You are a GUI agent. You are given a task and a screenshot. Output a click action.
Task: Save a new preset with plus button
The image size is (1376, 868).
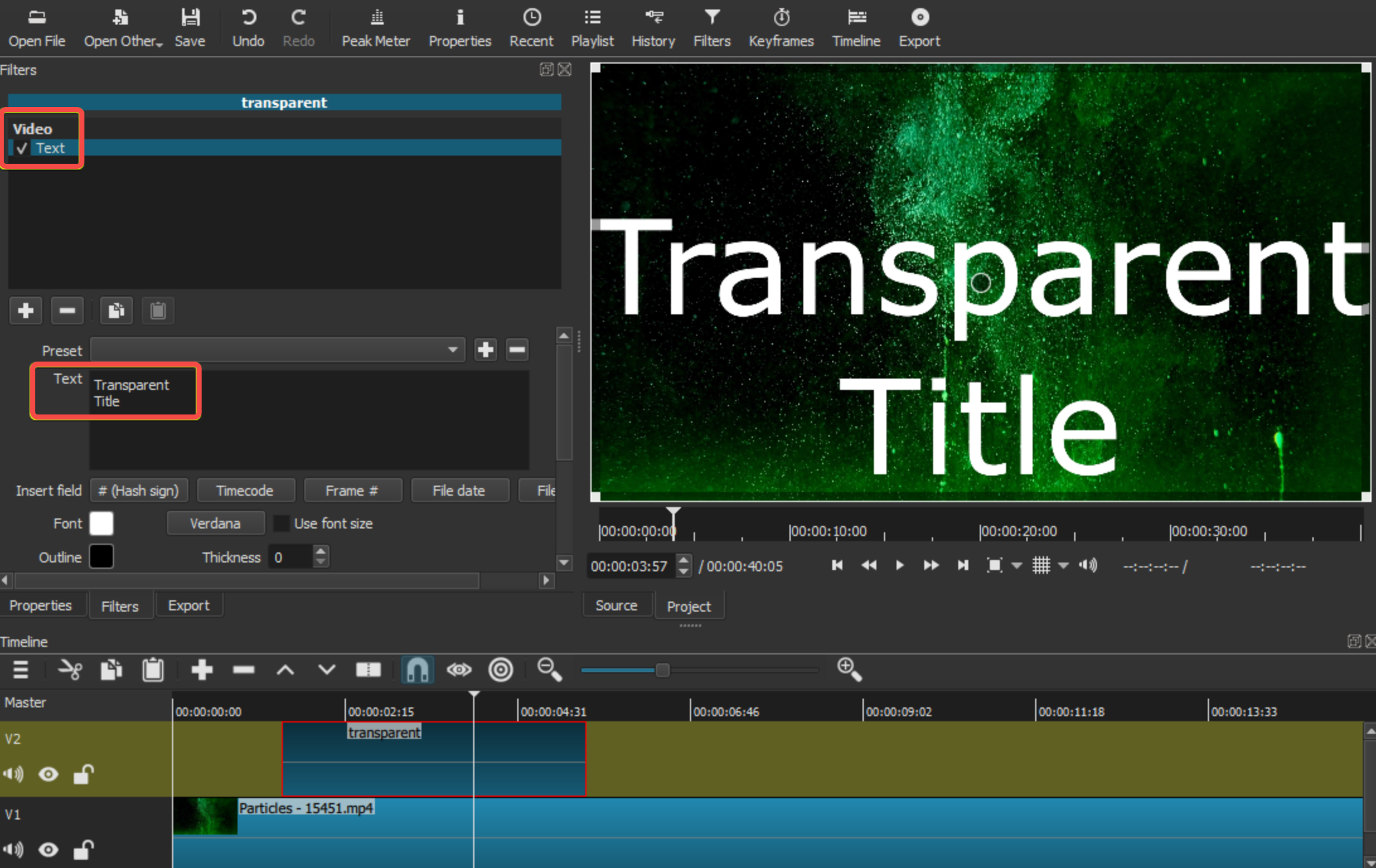tap(485, 350)
